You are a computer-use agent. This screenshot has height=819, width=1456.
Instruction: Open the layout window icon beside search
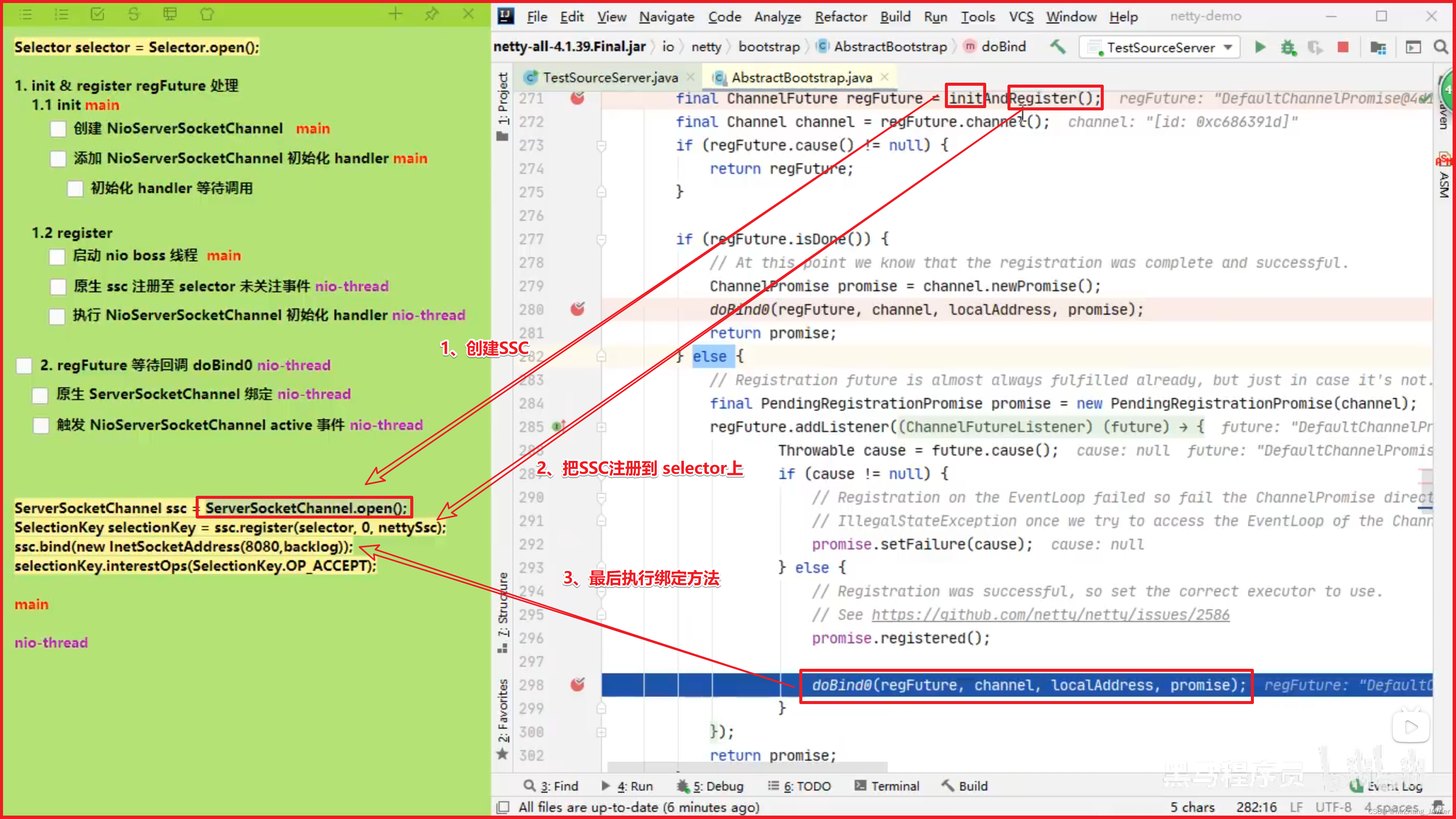(x=1413, y=47)
